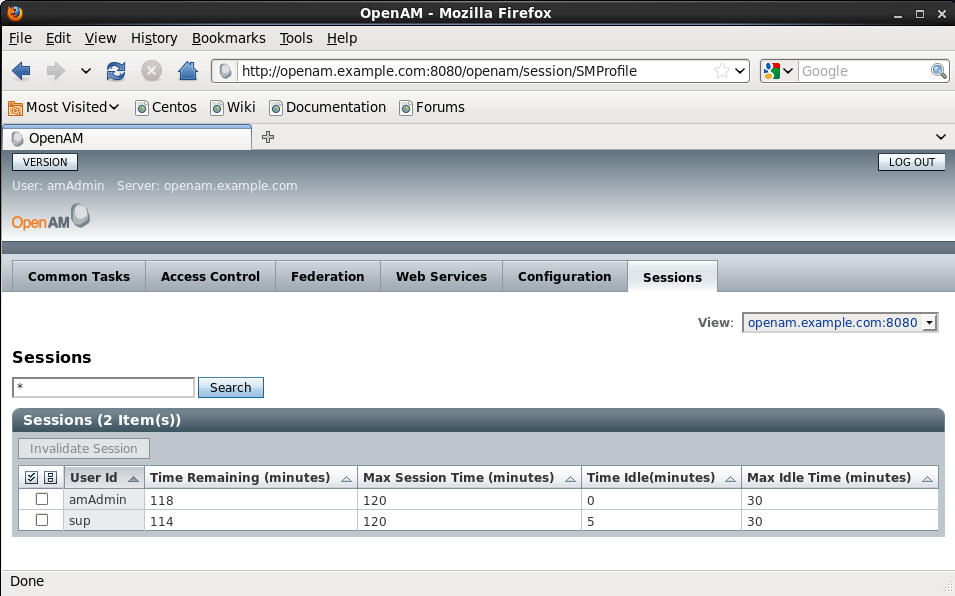Open the Documentation bookmark

tap(328, 108)
